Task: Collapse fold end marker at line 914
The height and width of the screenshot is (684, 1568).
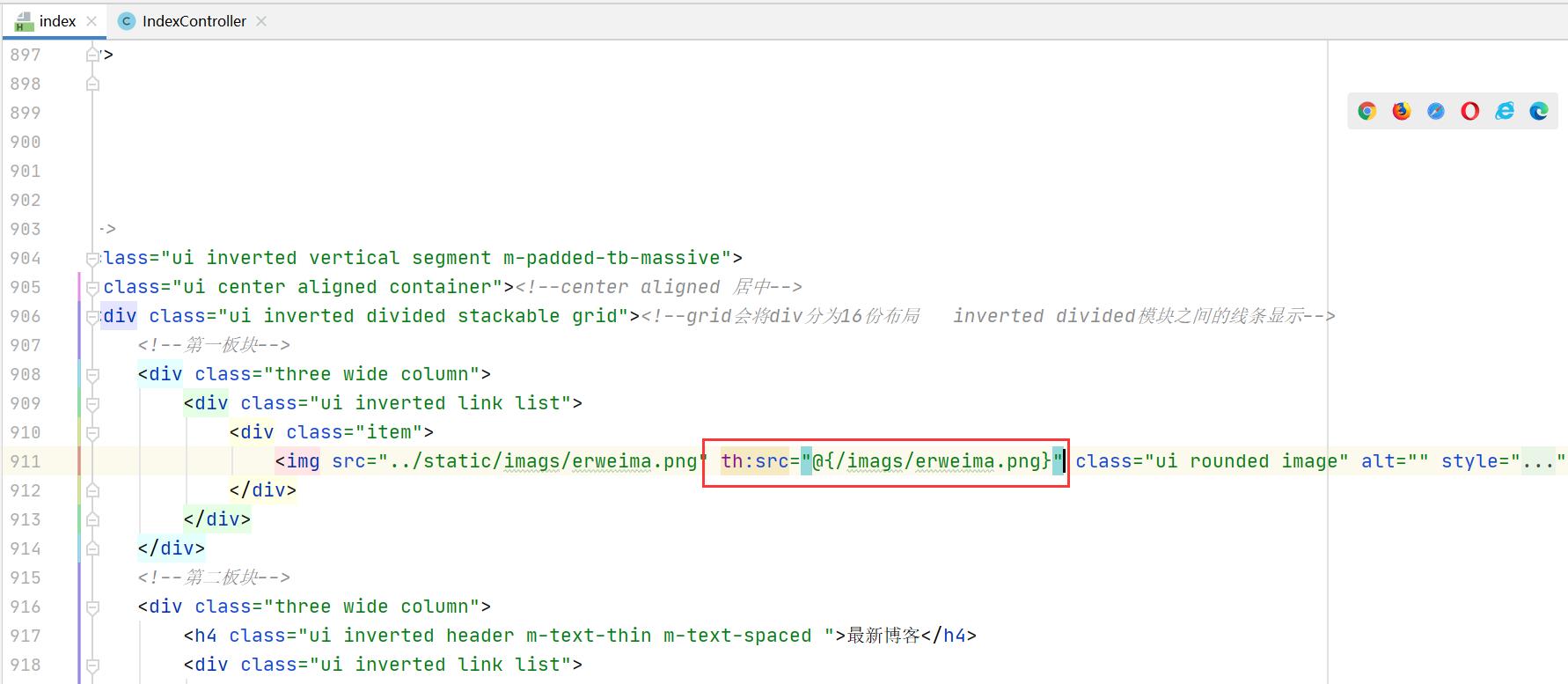Action: [92, 548]
